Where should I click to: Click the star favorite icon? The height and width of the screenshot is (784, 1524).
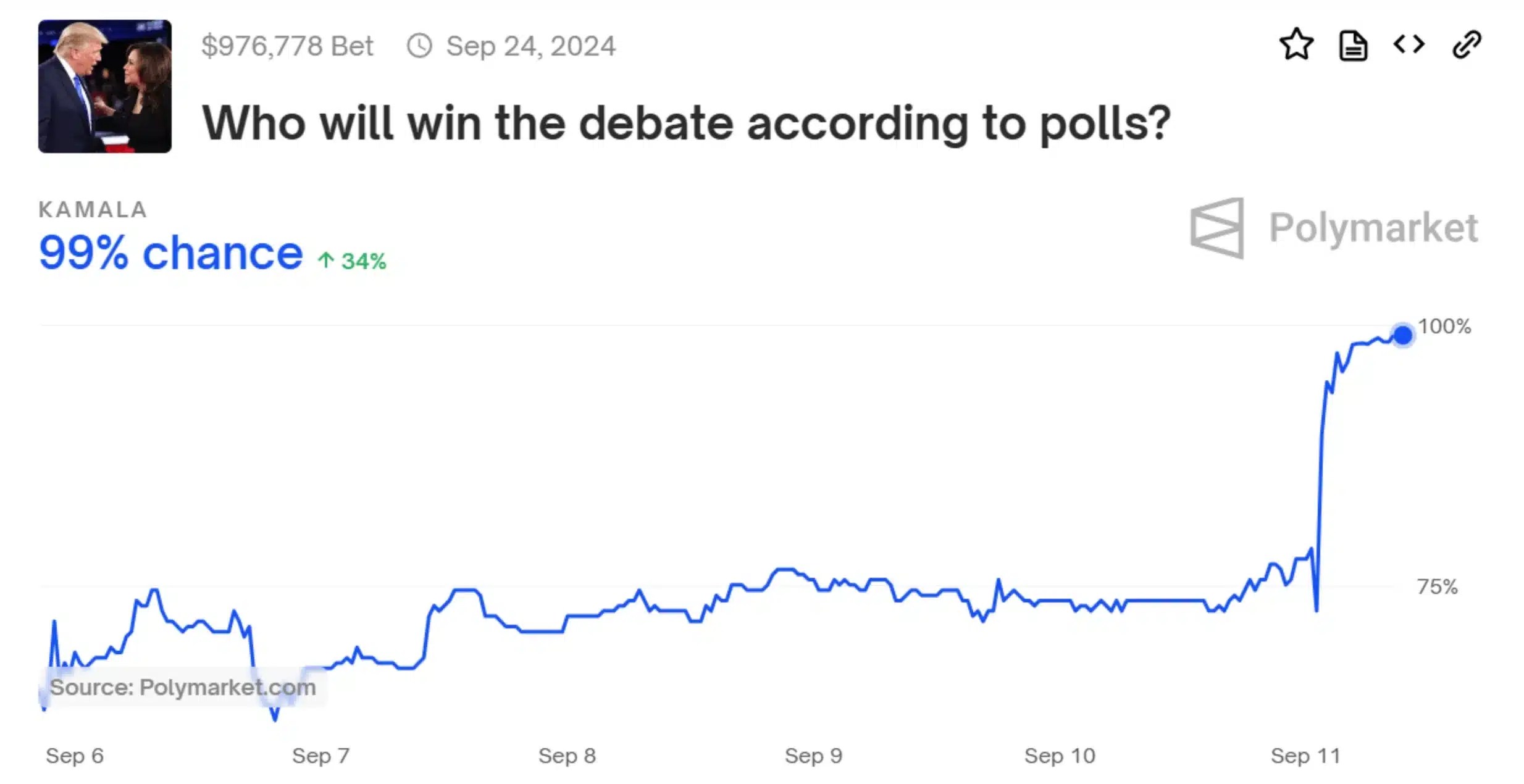coord(1296,44)
